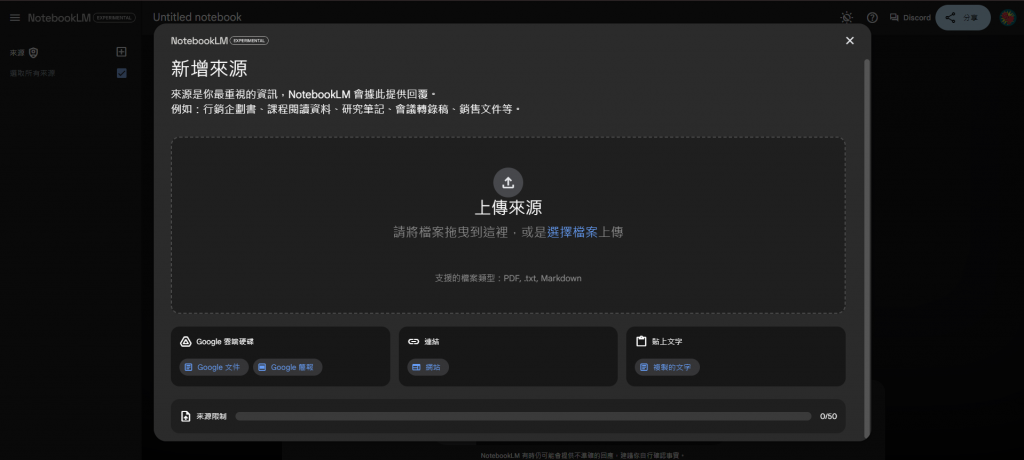Open the Discord link
The width and height of the screenshot is (1024, 460).
tap(910, 18)
